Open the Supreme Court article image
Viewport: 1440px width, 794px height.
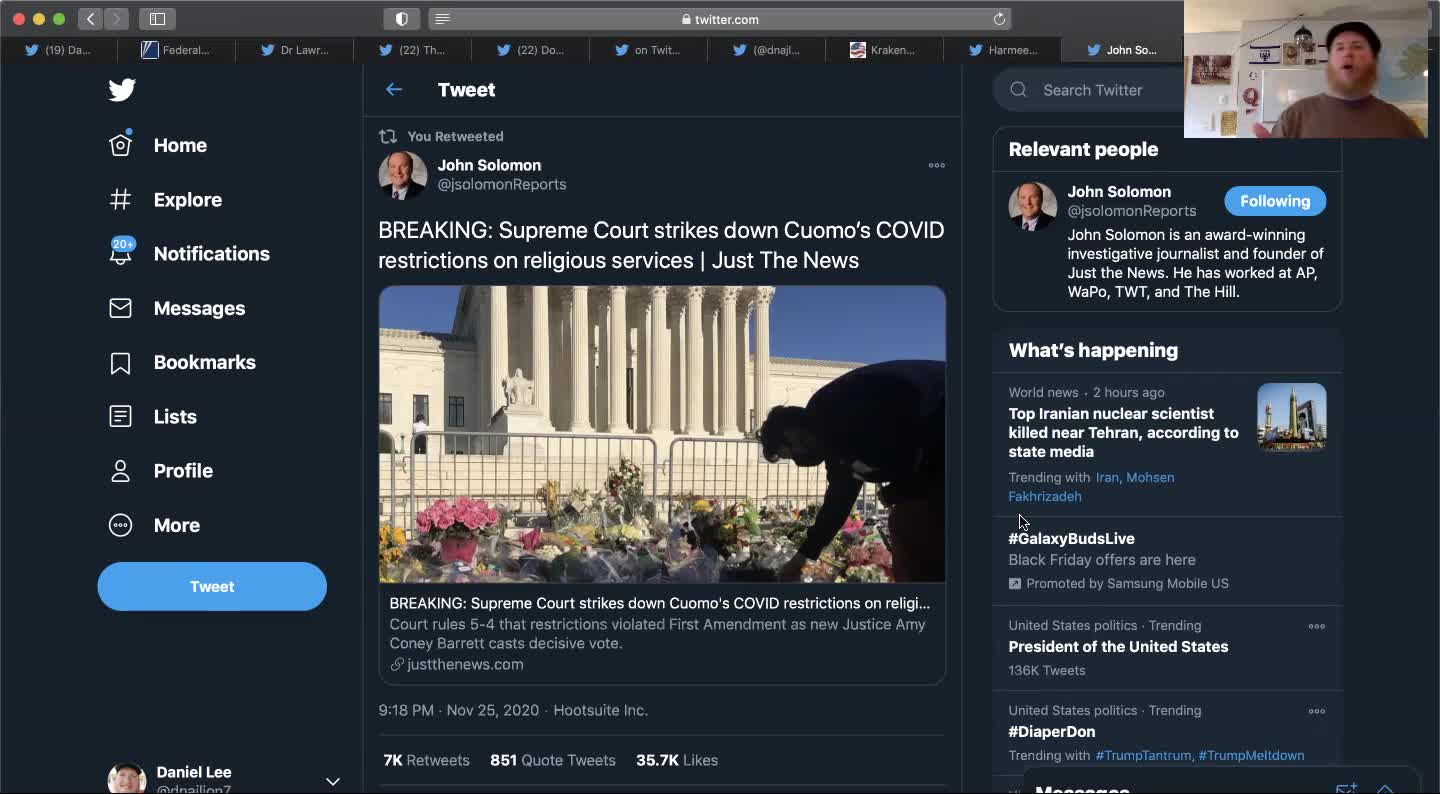pos(662,434)
